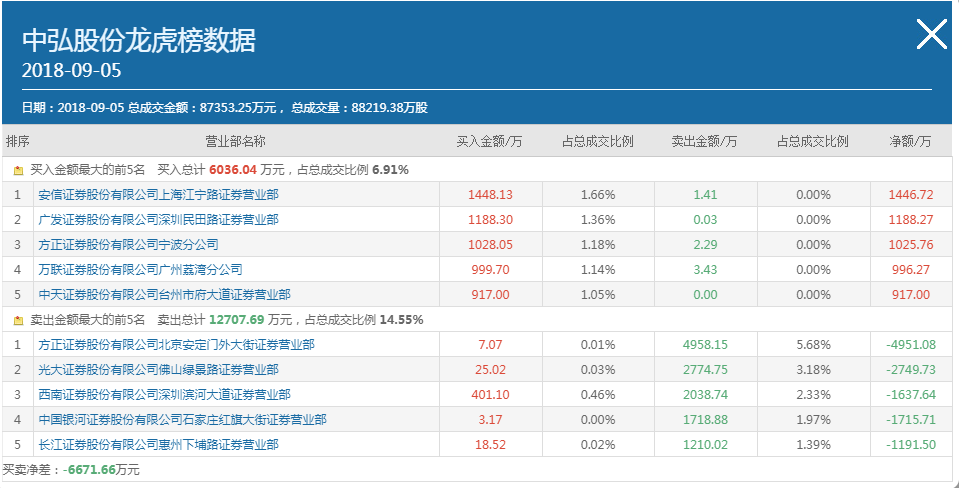Click the 买入总计 6036.04 value
The height and width of the screenshot is (488, 959).
click(x=232, y=170)
